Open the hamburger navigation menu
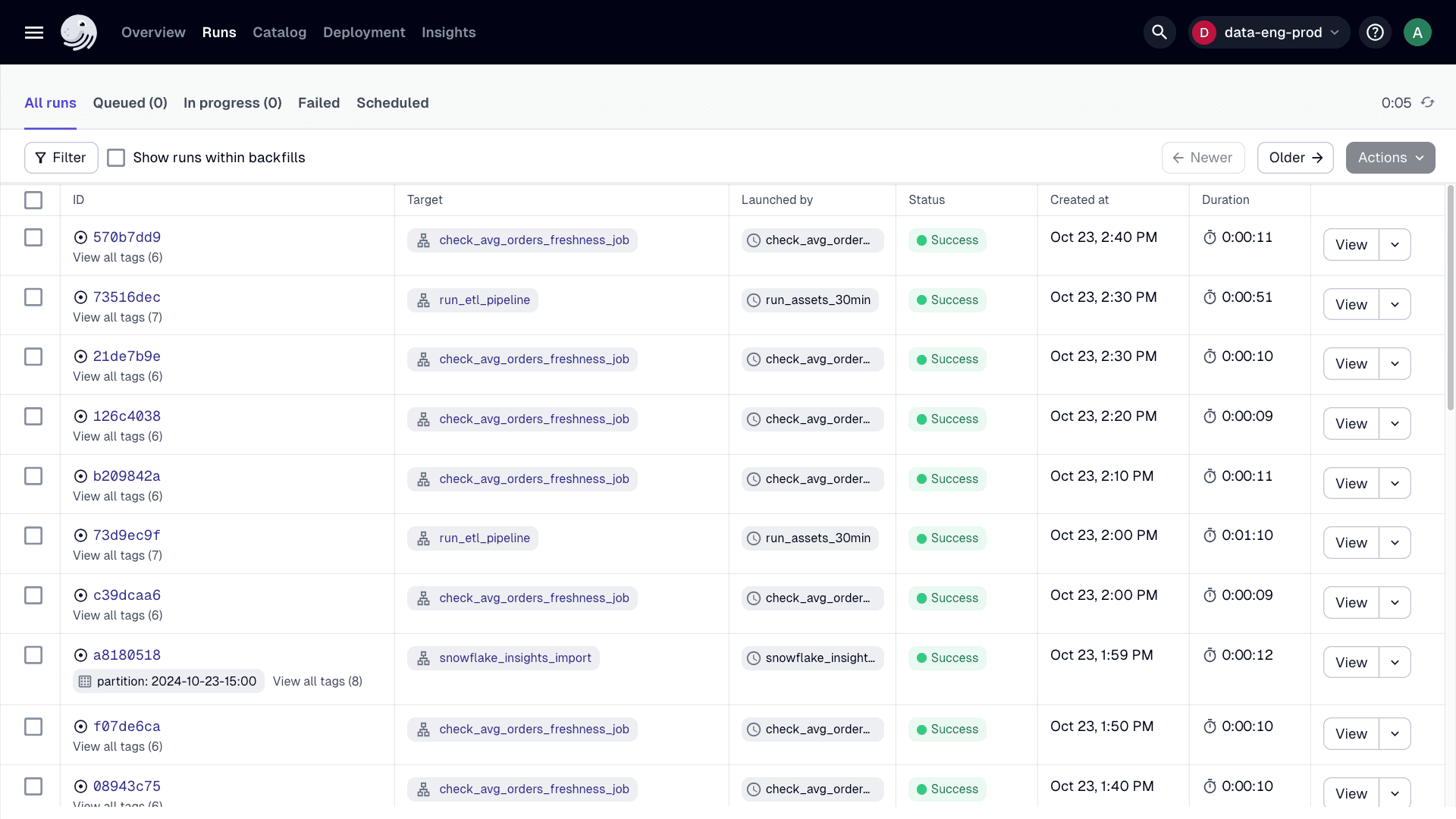Image resolution: width=1456 pixels, height=819 pixels. click(x=33, y=32)
